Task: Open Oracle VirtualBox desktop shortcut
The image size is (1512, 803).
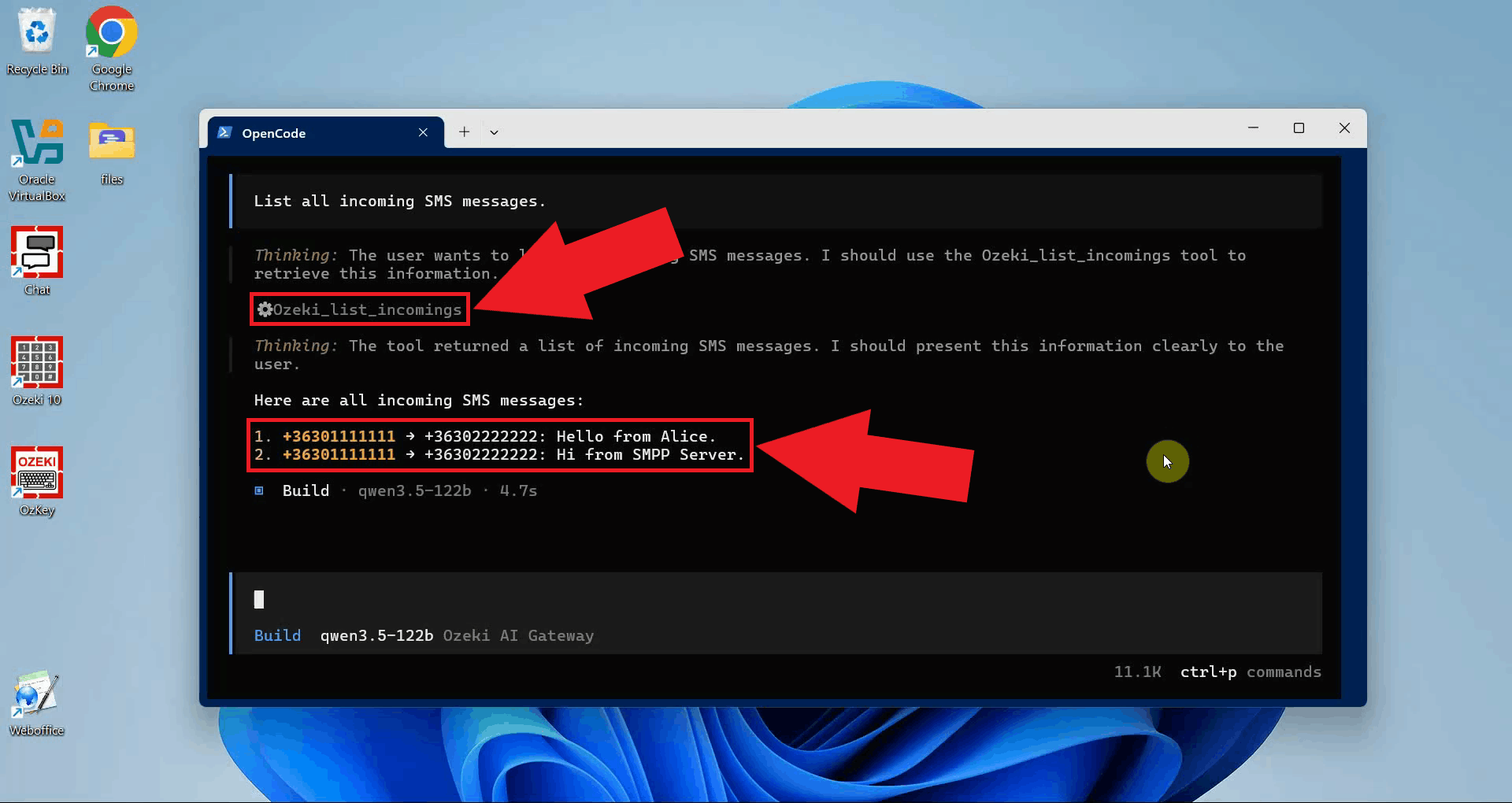Action: click(37, 161)
